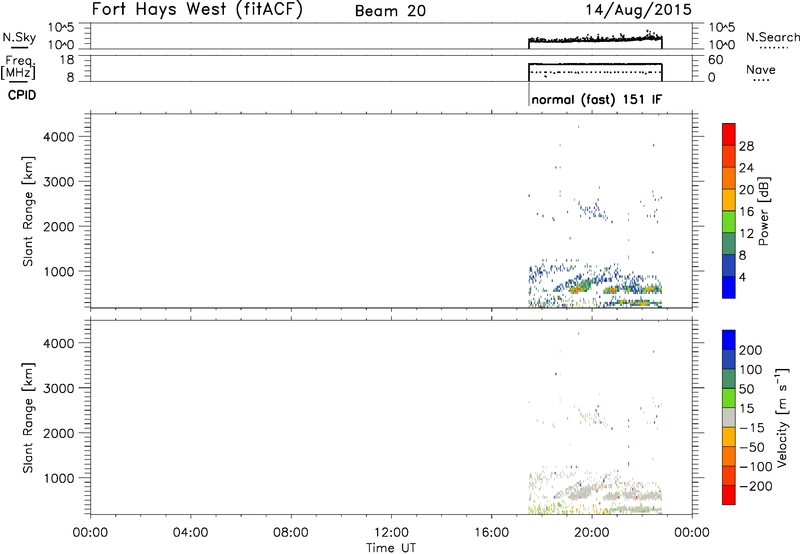This screenshot has width=800, height=554.
Task: Click the sky noise trace in top panel
Action: pyautogui.click(x=595, y=39)
